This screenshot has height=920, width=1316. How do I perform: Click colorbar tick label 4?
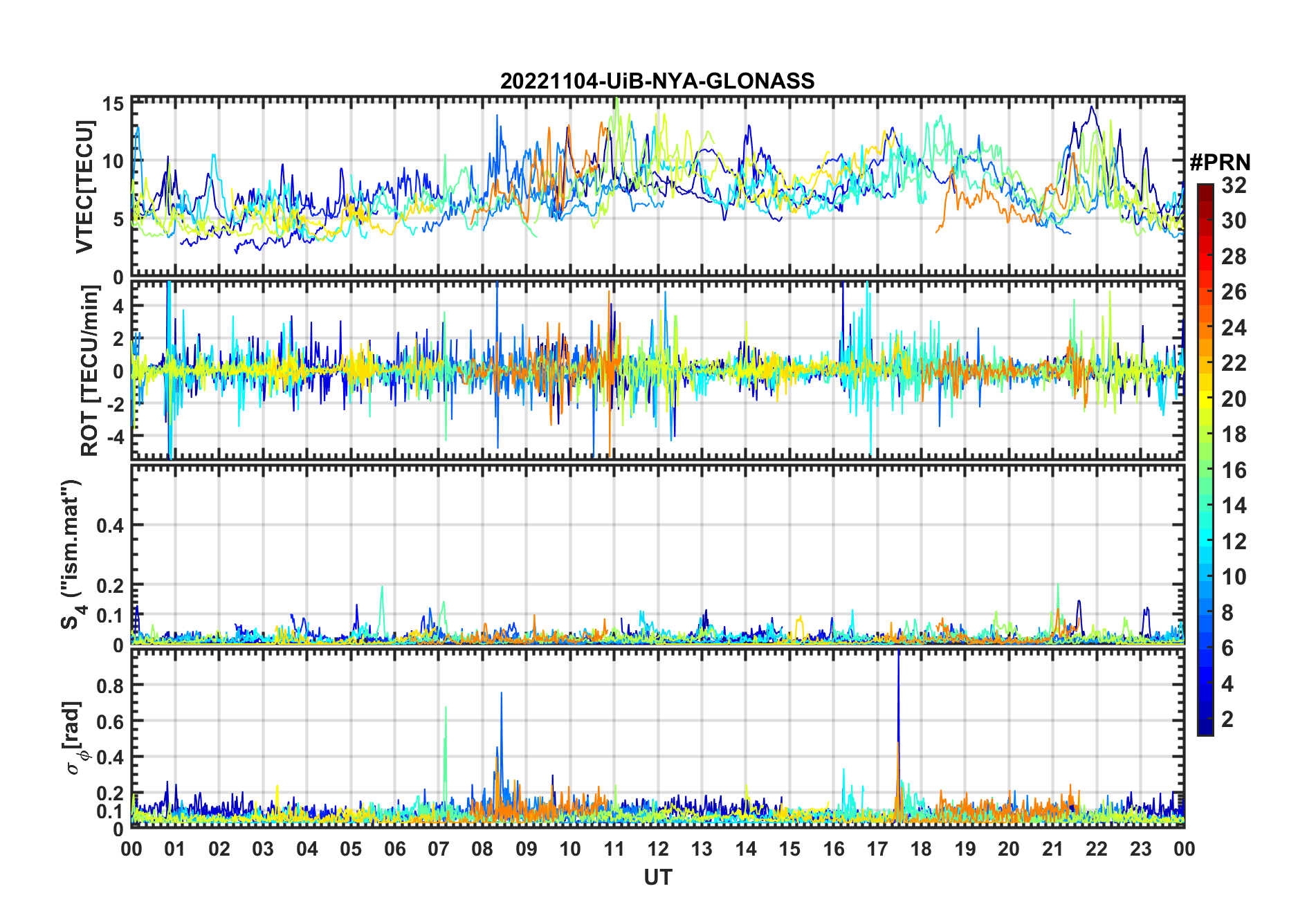tap(1227, 683)
